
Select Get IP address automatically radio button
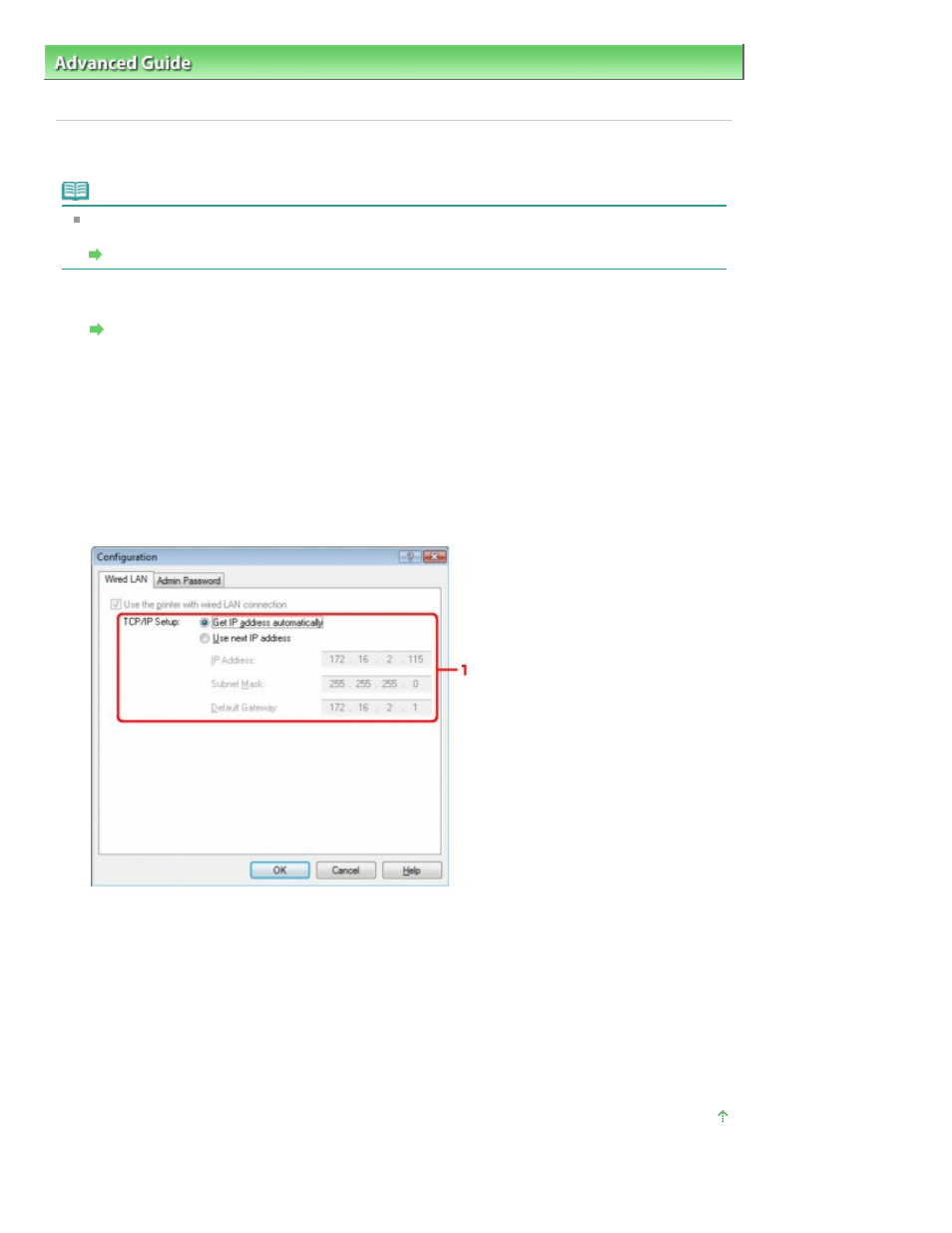[x=205, y=622]
